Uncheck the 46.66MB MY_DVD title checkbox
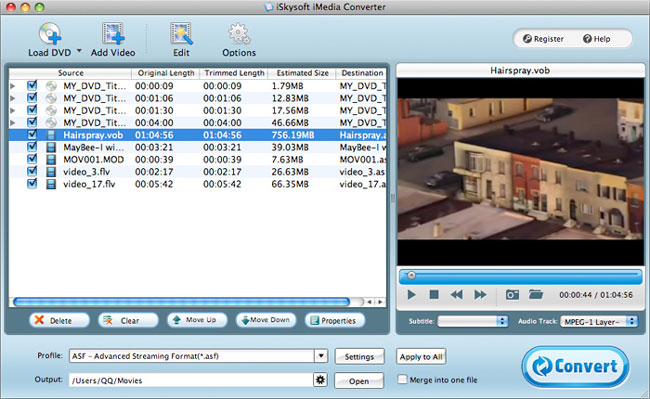Screen dimensions: 650x399 pos(32,122)
